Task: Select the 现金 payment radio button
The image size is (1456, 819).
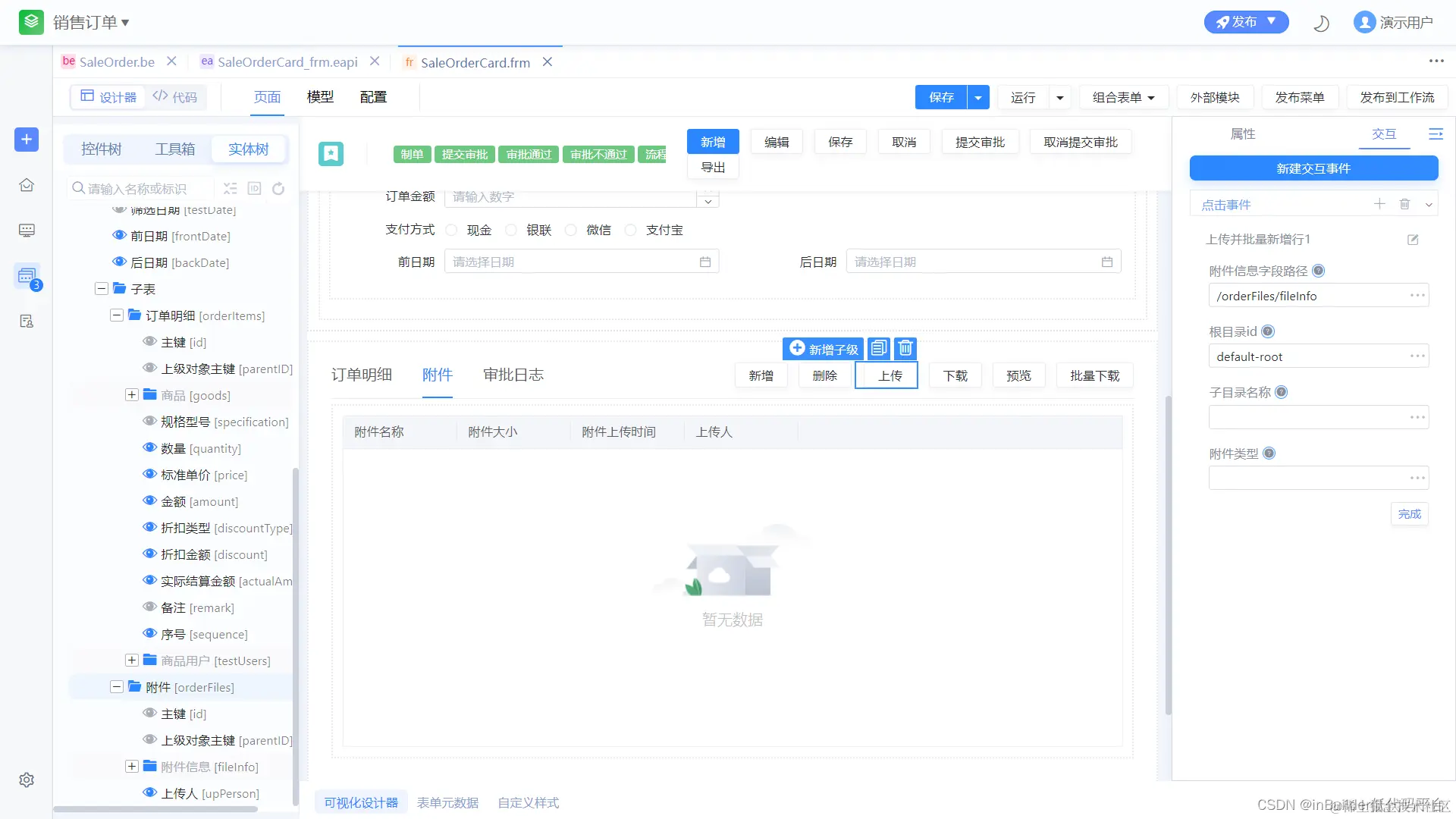Action: (452, 230)
